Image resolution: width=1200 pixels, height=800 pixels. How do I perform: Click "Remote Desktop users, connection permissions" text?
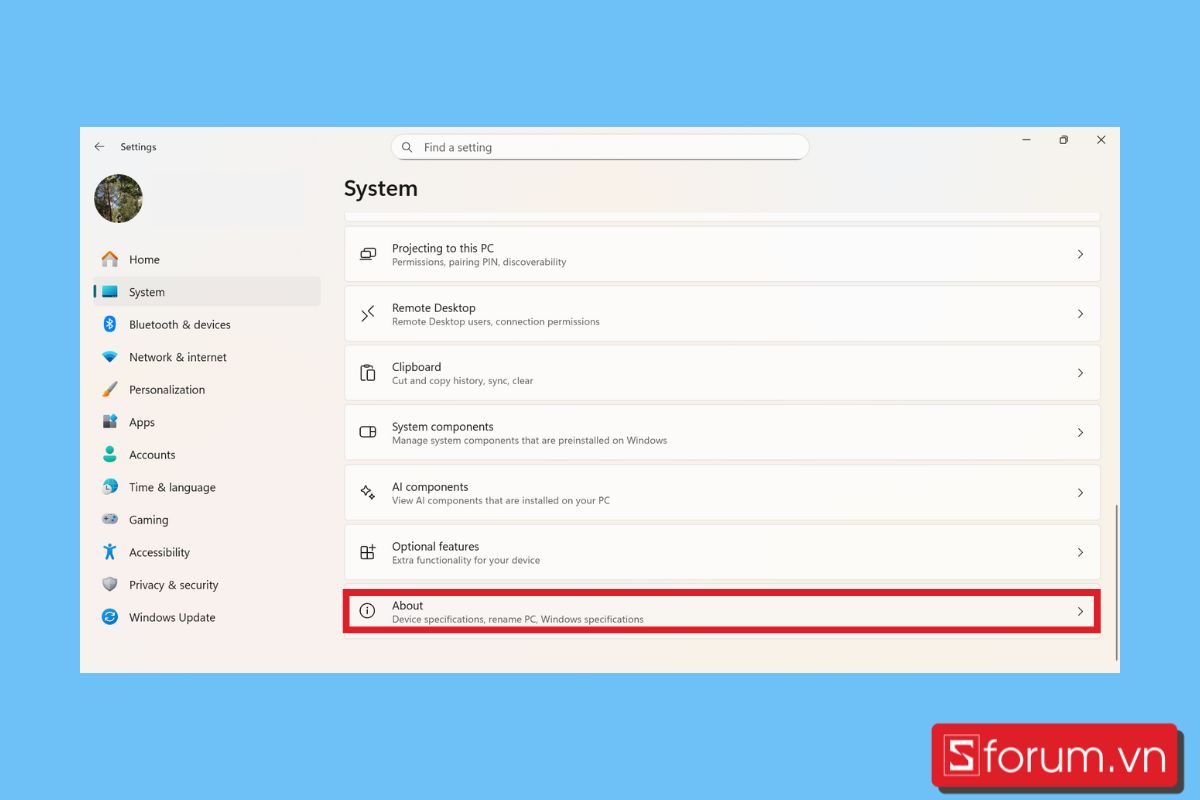pyautogui.click(x=496, y=322)
